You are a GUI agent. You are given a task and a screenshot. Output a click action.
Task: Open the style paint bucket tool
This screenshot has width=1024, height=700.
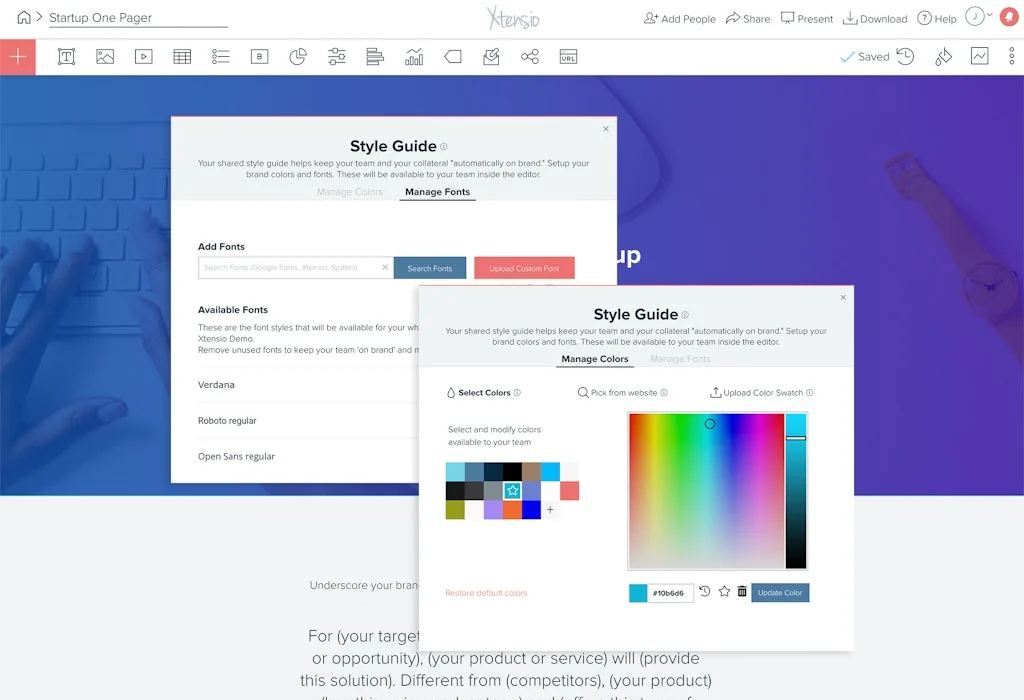(942, 57)
